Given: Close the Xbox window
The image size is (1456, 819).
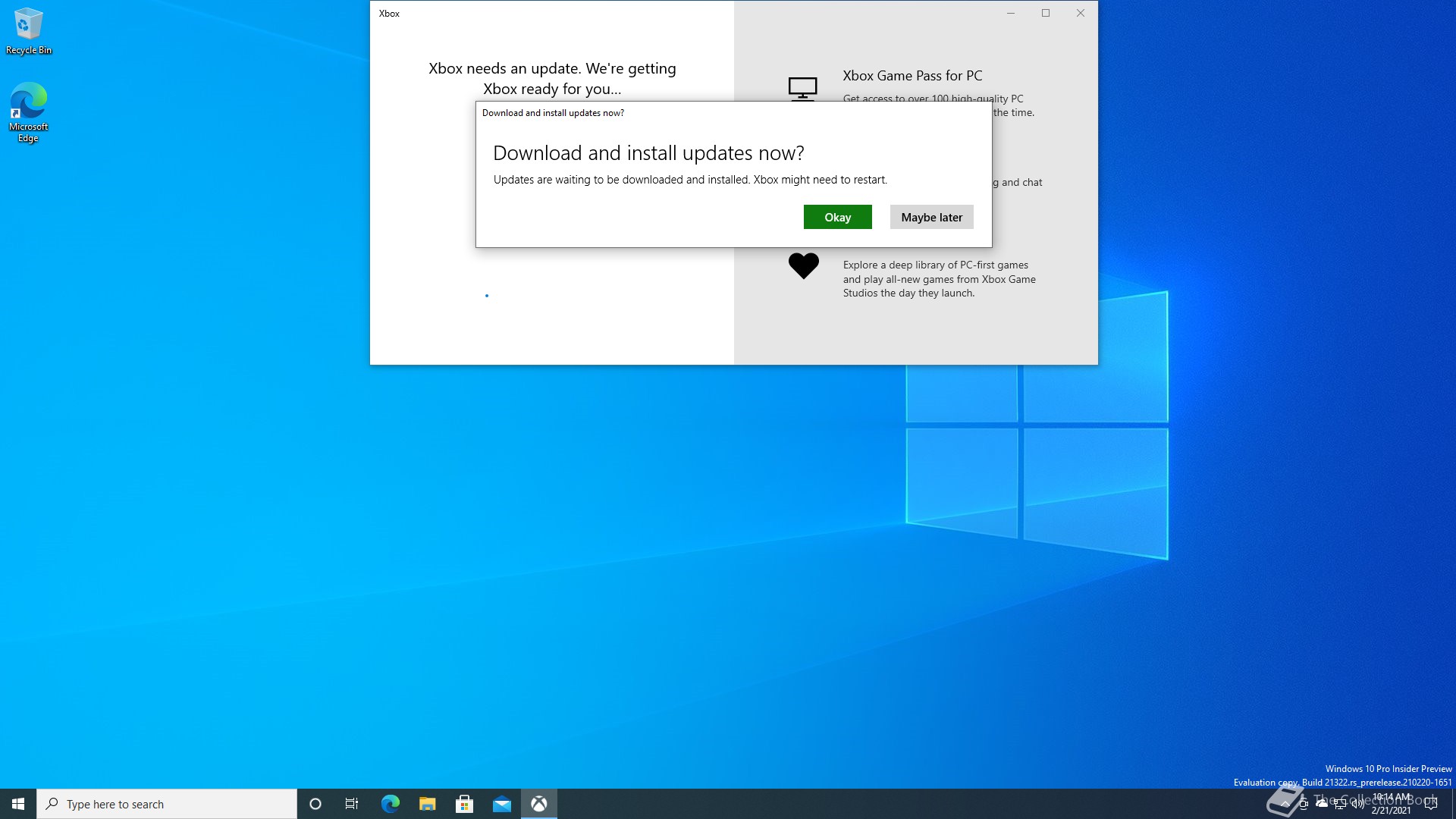Looking at the screenshot, I should (x=1081, y=13).
